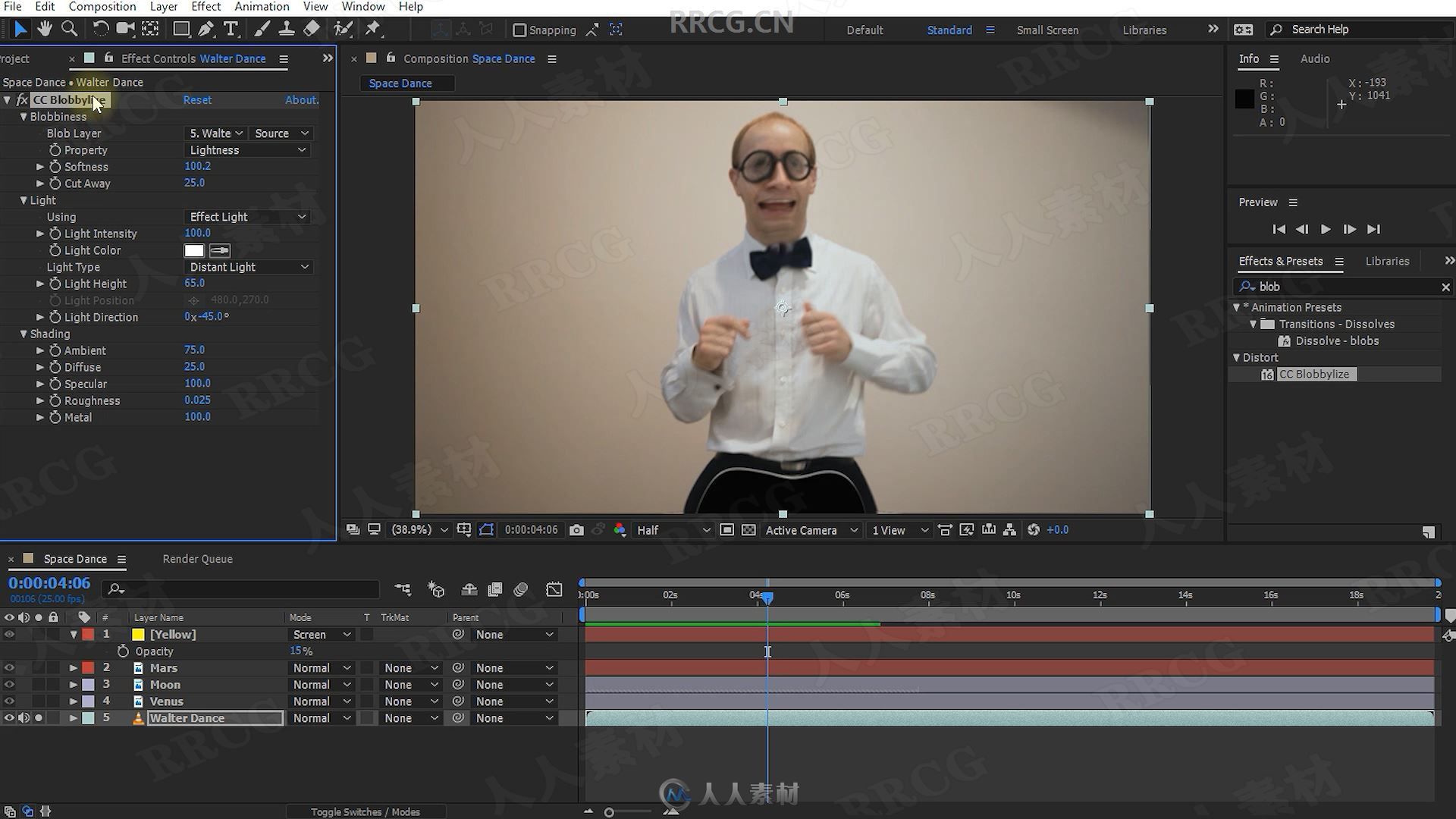The height and width of the screenshot is (819, 1456).
Task: Expand the Softness property in CC Blobbylize
Action: click(x=39, y=166)
